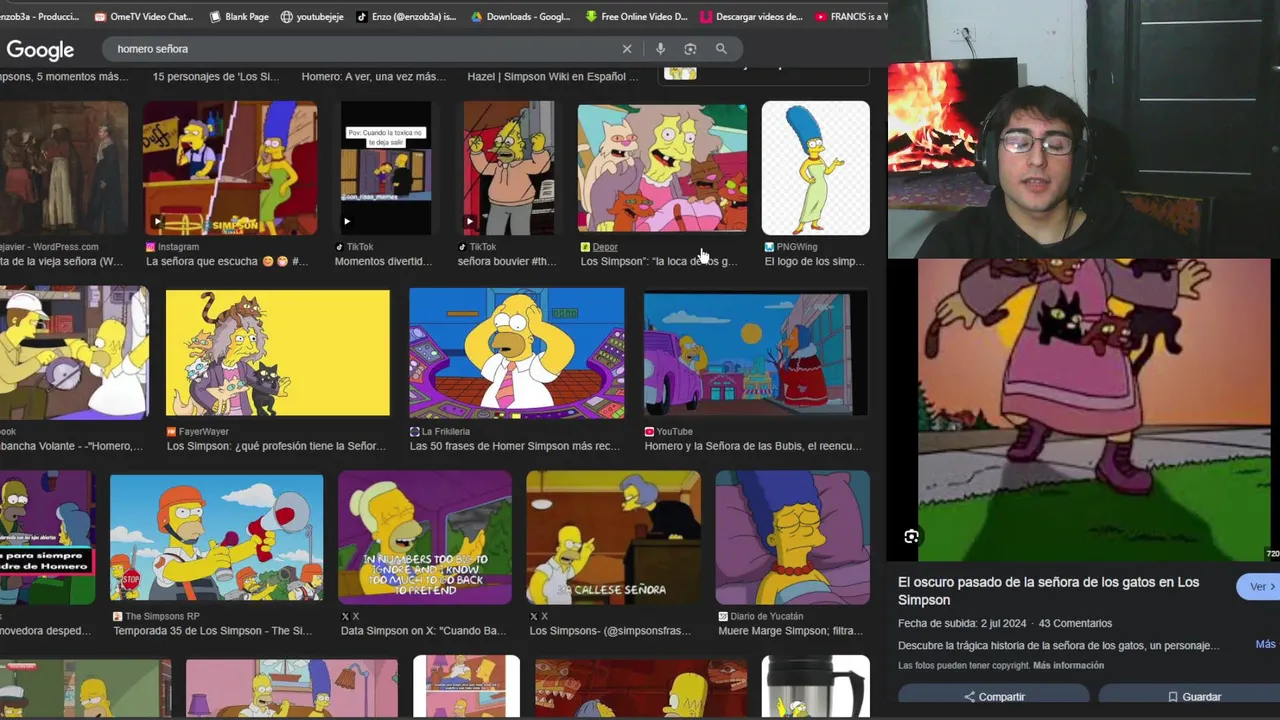Viewport: 1280px width, 720px height.
Task: Open the TikTok 'Momentos divertid...' thumbnail
Action: [x=386, y=168]
